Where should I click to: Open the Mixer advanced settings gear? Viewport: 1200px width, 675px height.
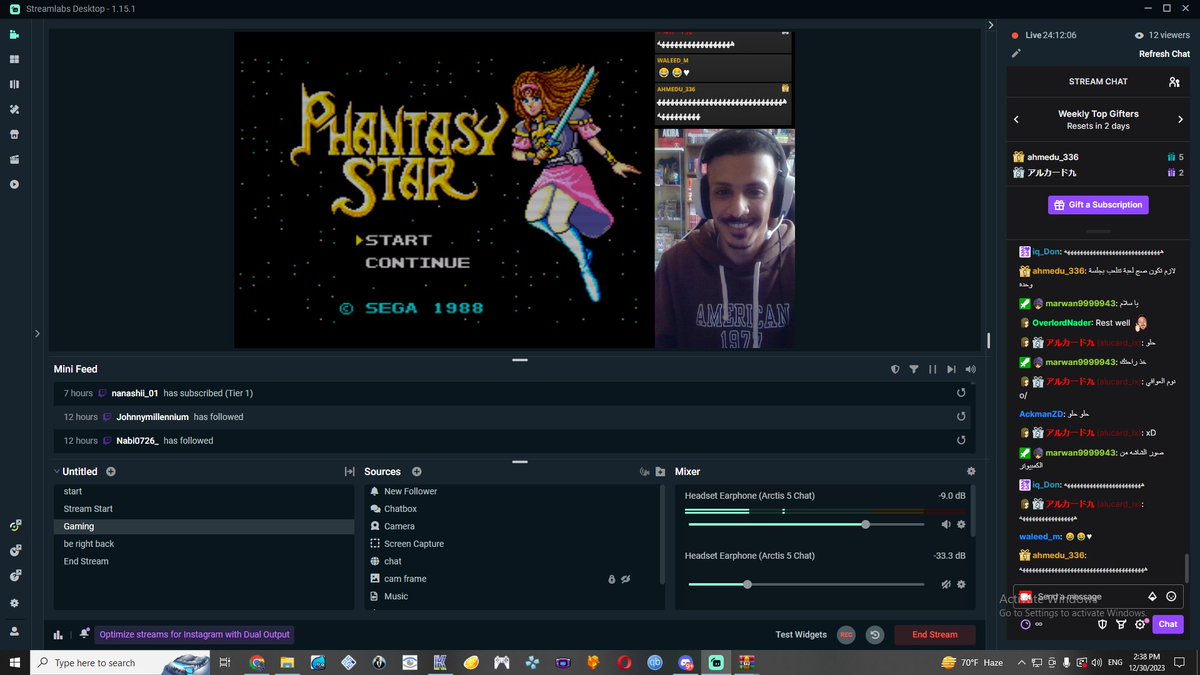click(x=971, y=471)
